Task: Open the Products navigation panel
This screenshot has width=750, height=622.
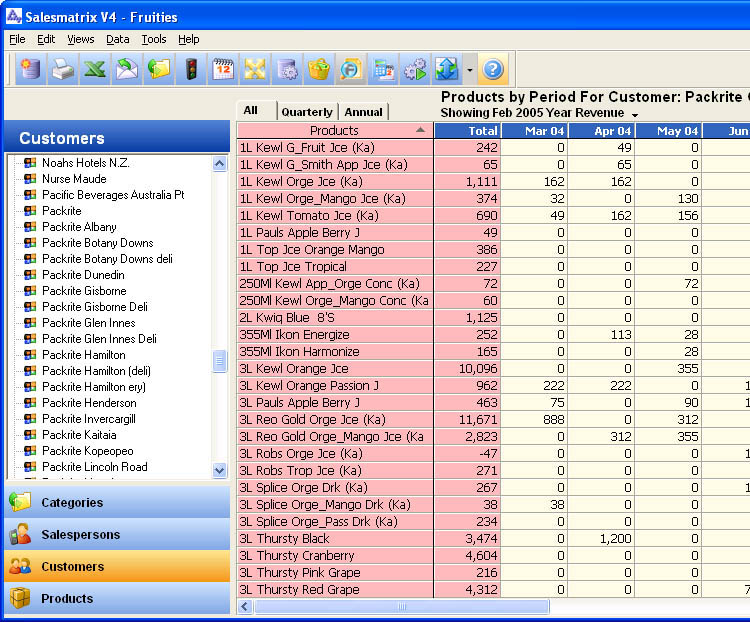Action: click(117, 599)
